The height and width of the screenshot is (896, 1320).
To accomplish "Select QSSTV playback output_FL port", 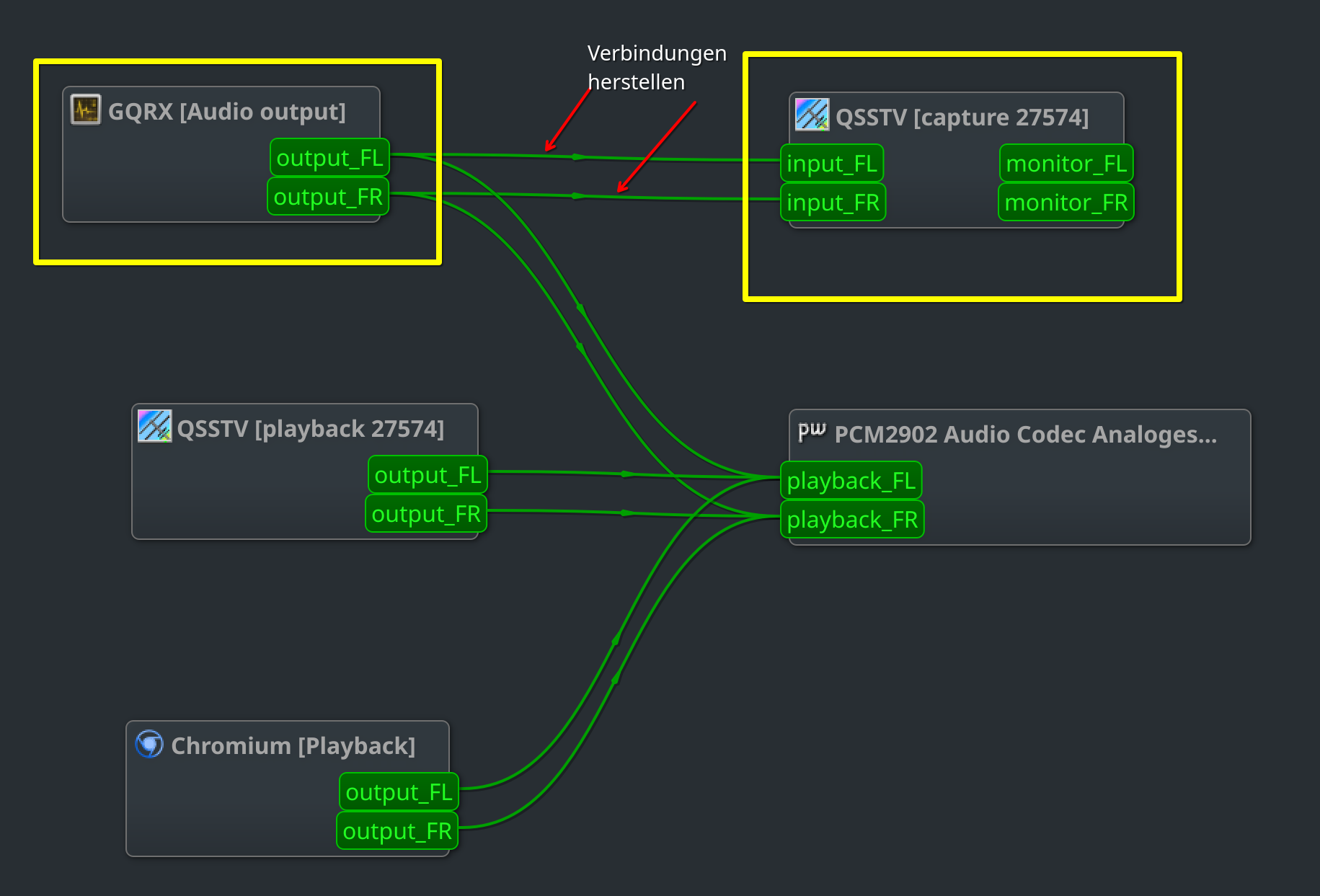I will [x=428, y=475].
